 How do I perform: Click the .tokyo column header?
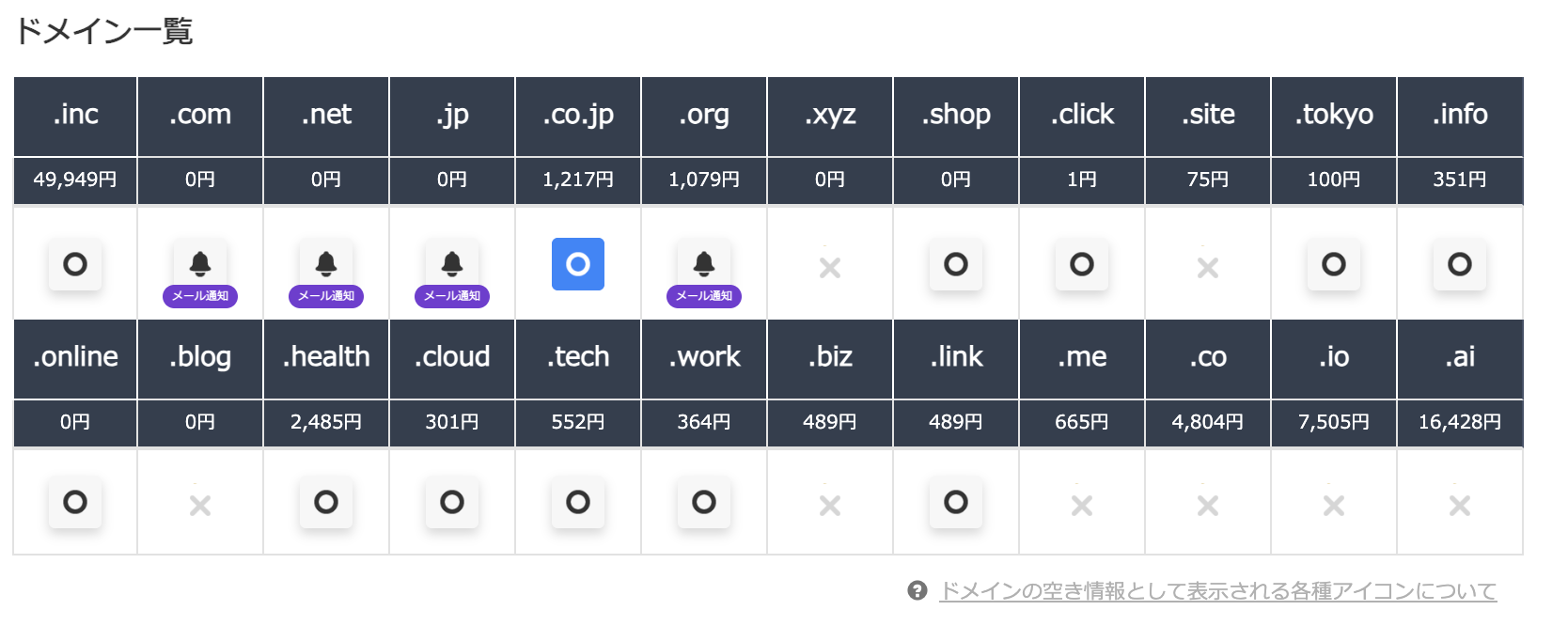click(1334, 117)
